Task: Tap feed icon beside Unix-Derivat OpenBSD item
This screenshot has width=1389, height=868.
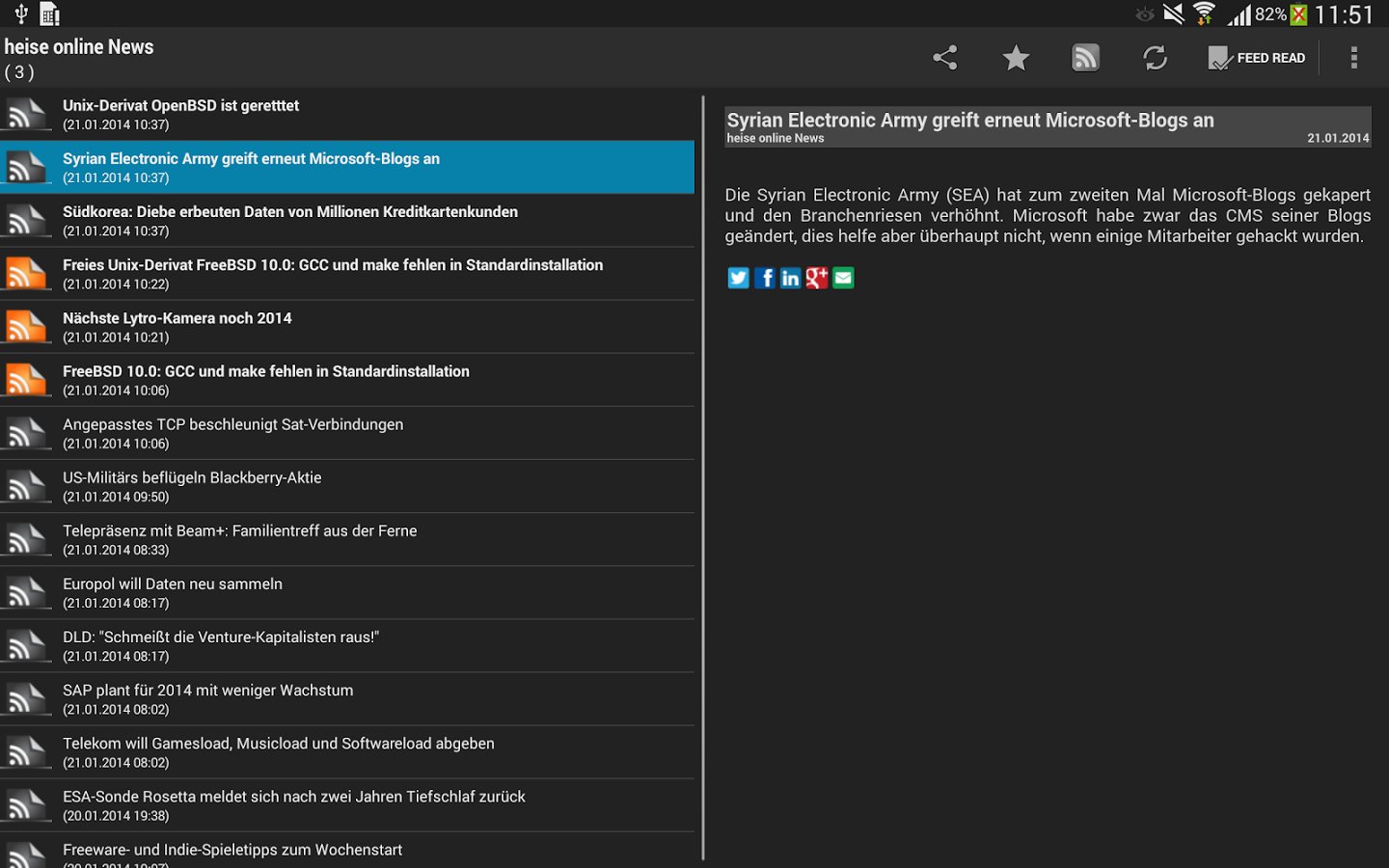Action: (26, 115)
